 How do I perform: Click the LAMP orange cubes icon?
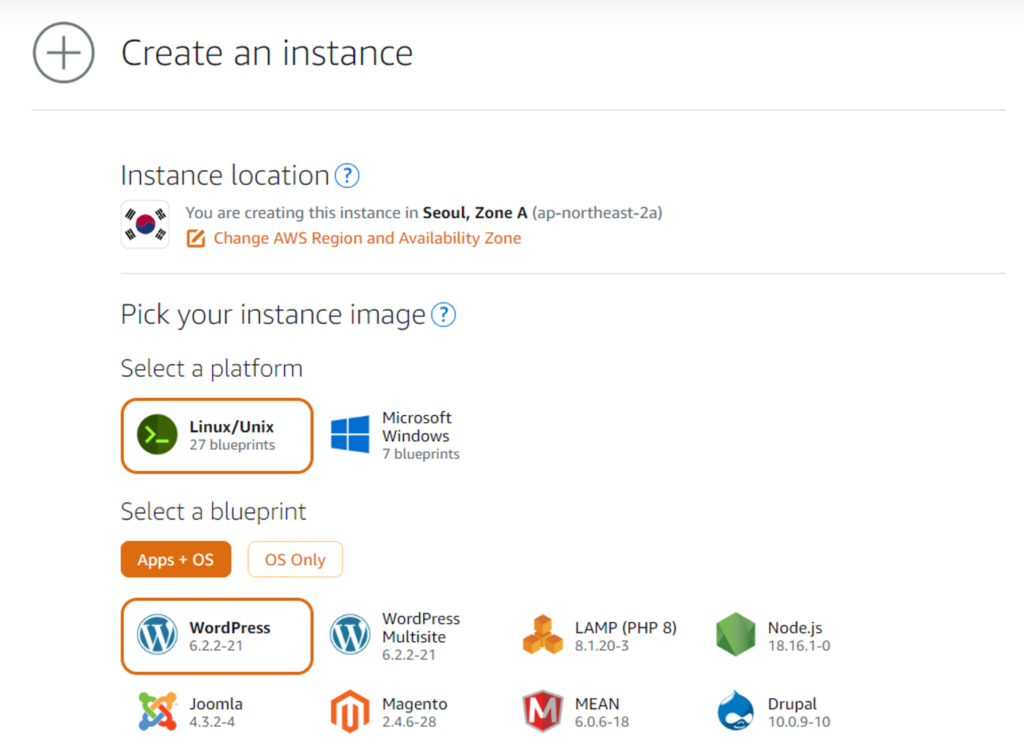click(543, 635)
